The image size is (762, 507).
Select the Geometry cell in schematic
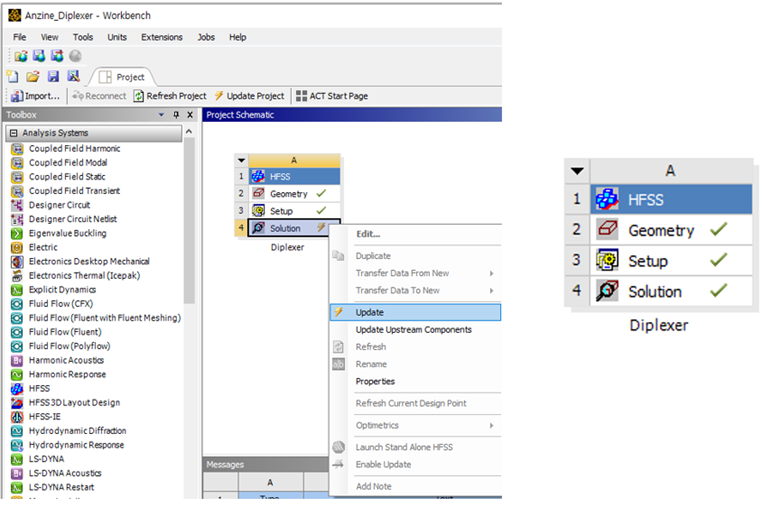[294, 193]
